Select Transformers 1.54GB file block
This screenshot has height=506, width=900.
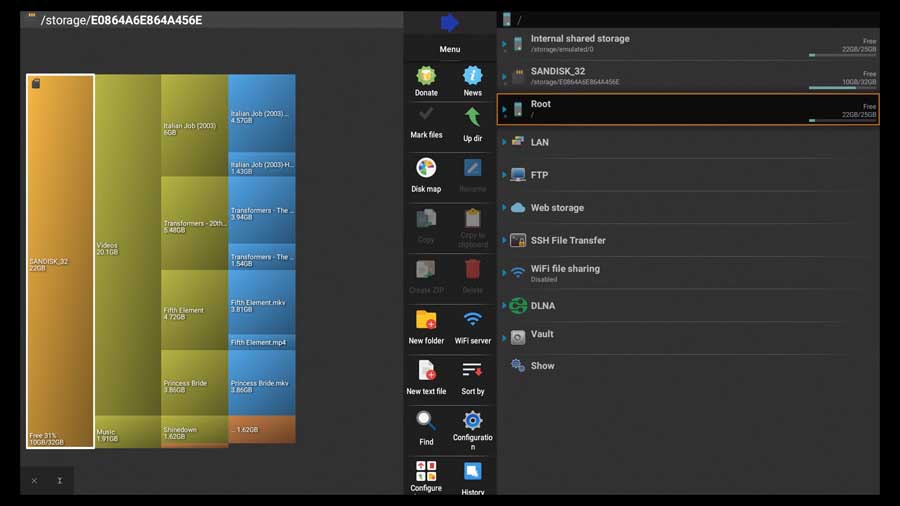(262, 257)
